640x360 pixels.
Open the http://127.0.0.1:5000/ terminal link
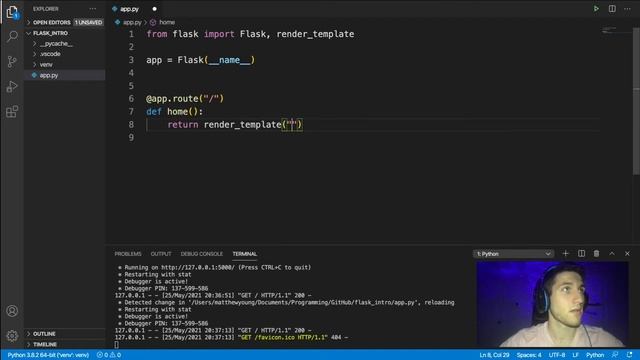click(198, 267)
